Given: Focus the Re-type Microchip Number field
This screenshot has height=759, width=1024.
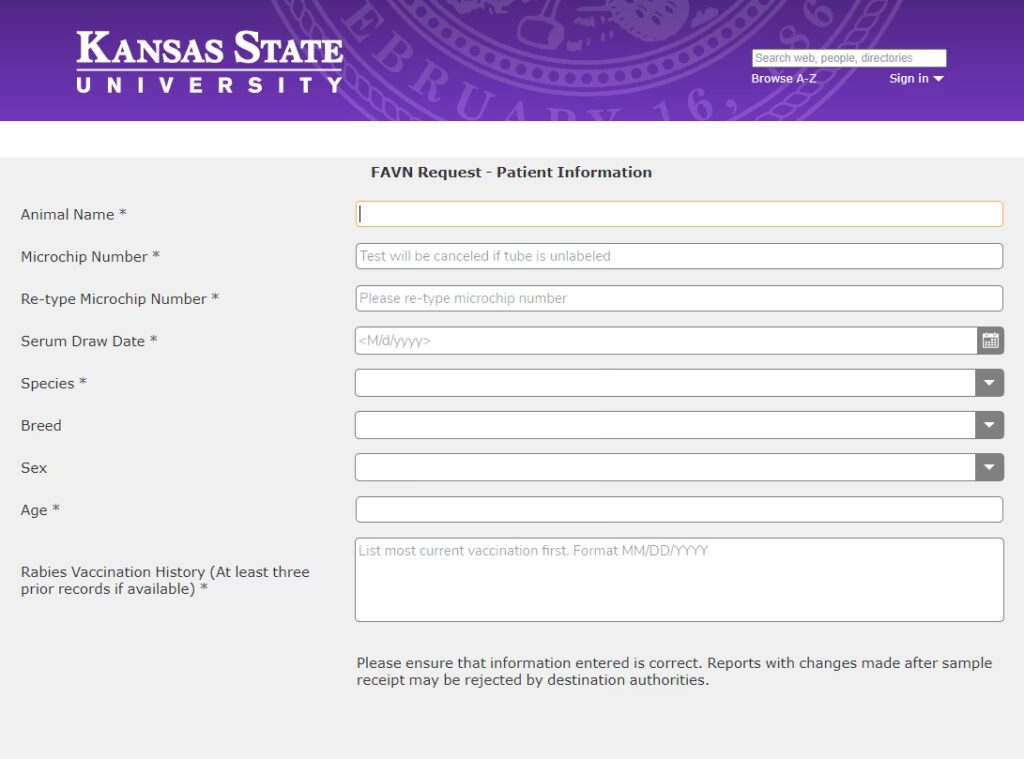Looking at the screenshot, I should click(678, 298).
